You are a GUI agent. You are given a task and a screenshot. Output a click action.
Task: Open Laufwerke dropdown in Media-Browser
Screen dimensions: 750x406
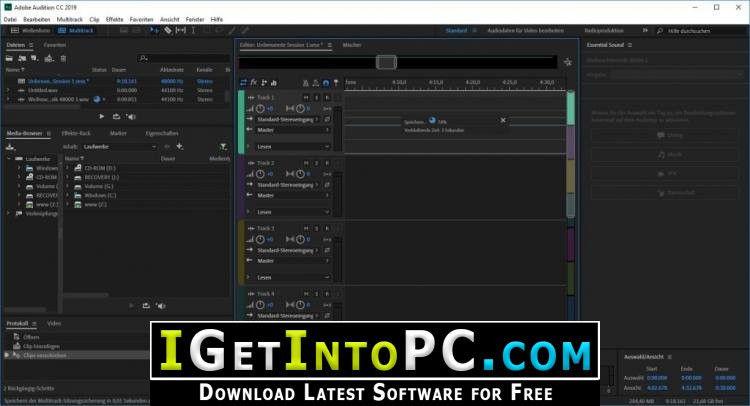(x=120, y=146)
